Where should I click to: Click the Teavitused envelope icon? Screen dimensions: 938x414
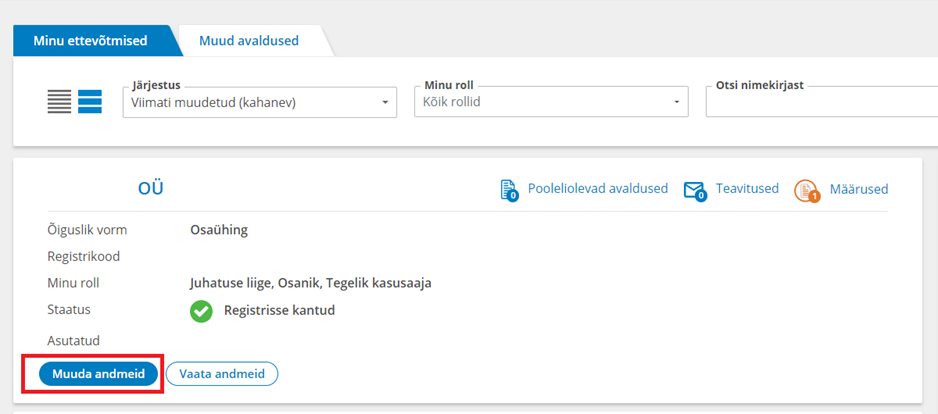(695, 191)
